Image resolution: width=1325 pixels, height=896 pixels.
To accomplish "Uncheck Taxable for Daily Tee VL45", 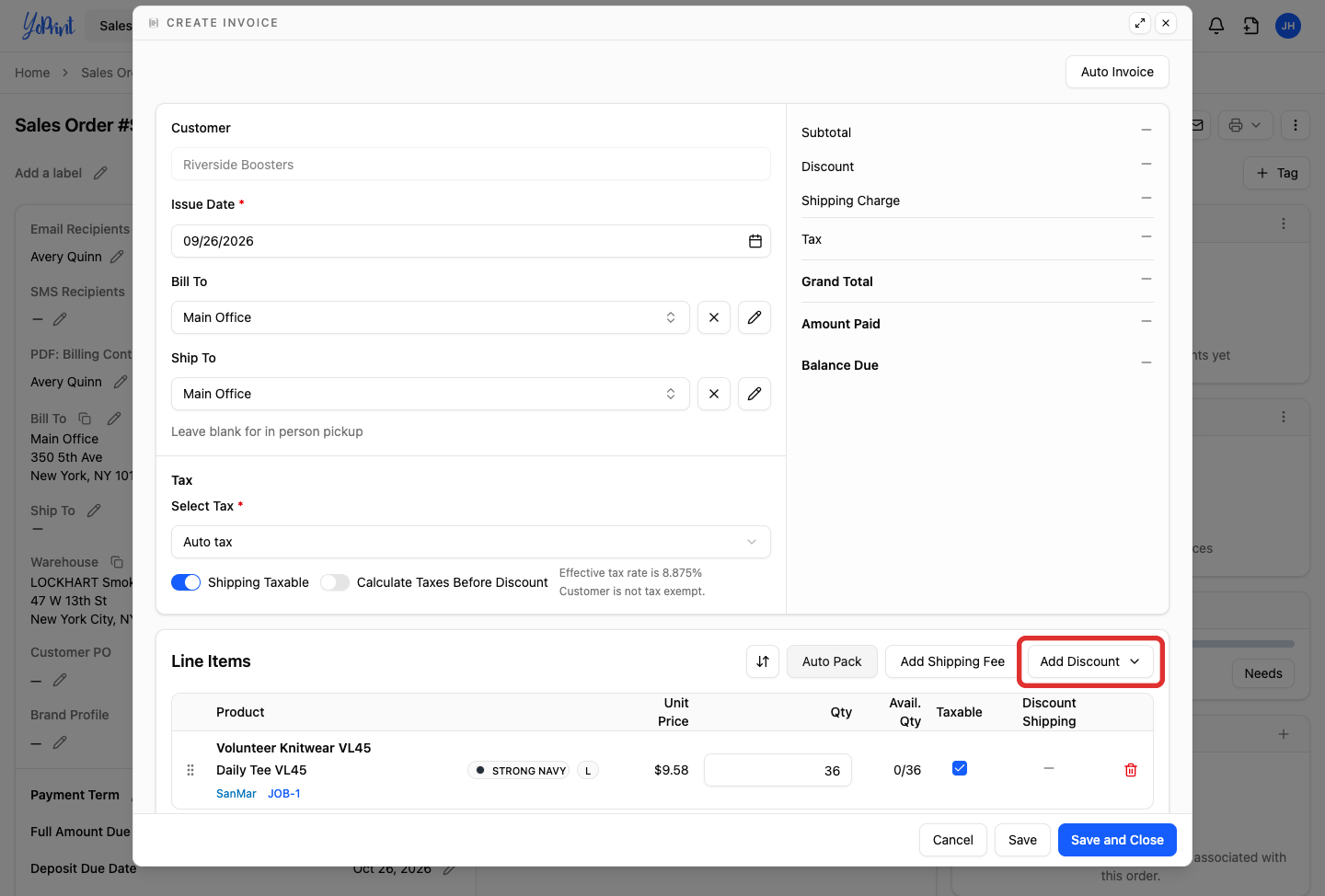I will (x=960, y=768).
